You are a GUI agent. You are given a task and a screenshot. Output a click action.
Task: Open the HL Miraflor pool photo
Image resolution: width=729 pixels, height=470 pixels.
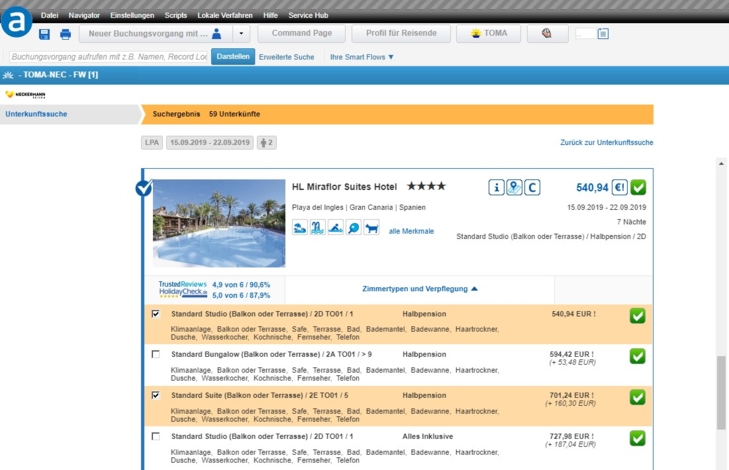(219, 223)
